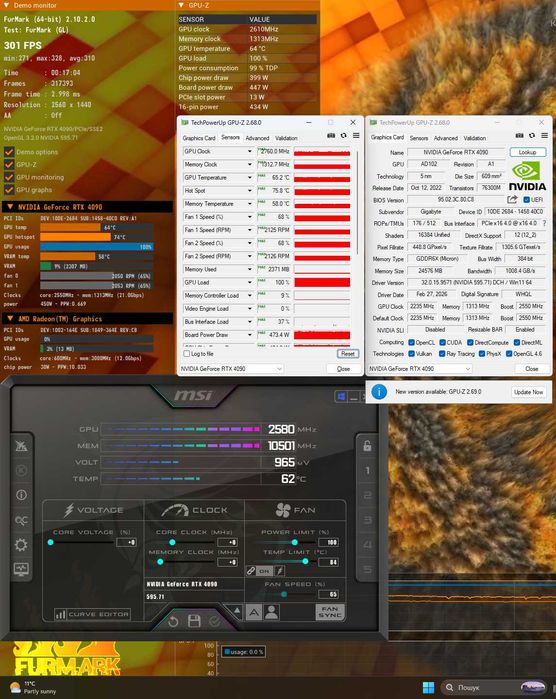The height and width of the screenshot is (699, 556).
Task: Click the BIOS share/export icon
Action: tap(512, 199)
